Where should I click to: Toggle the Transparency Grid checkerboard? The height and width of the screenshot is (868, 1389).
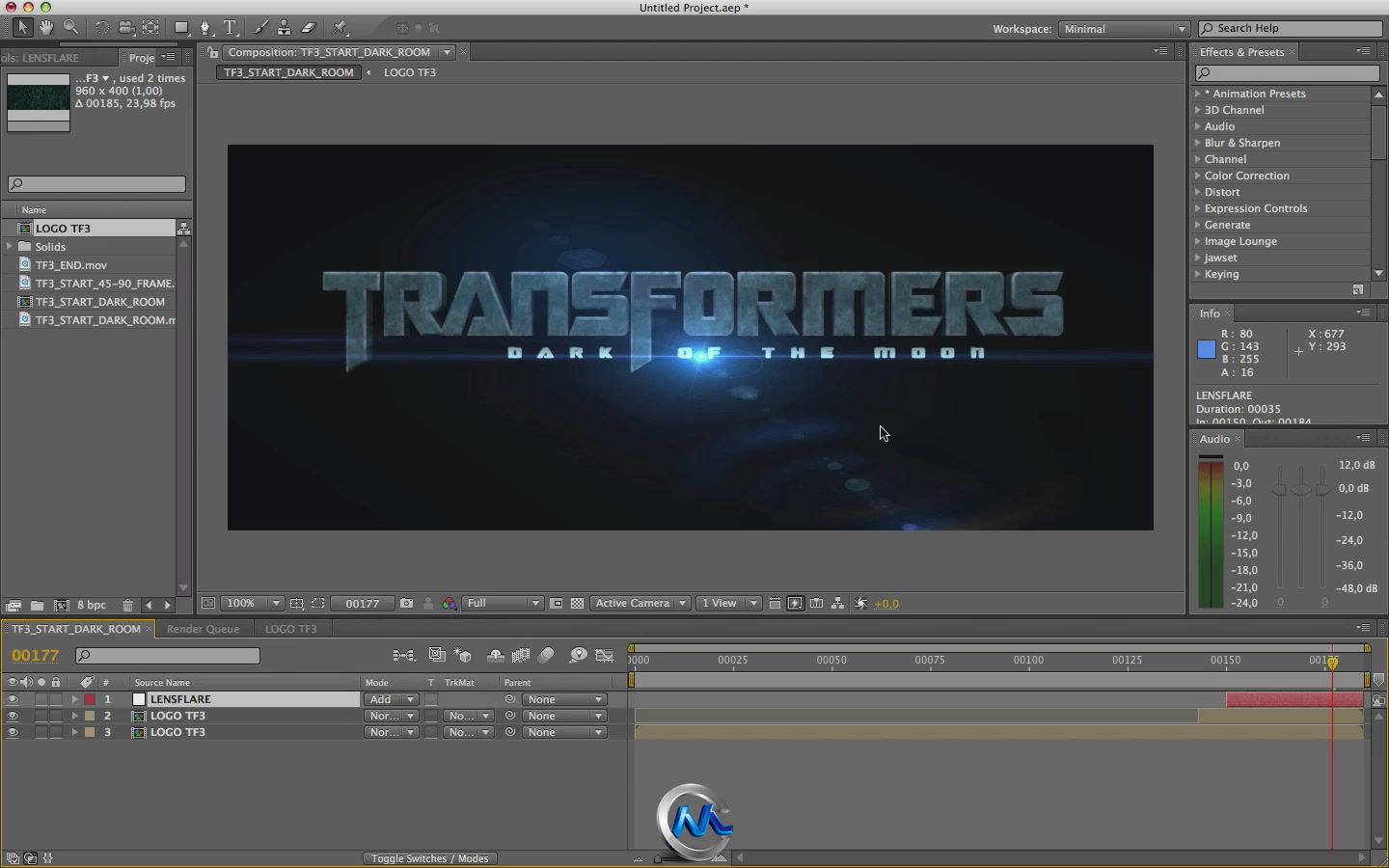coord(577,604)
